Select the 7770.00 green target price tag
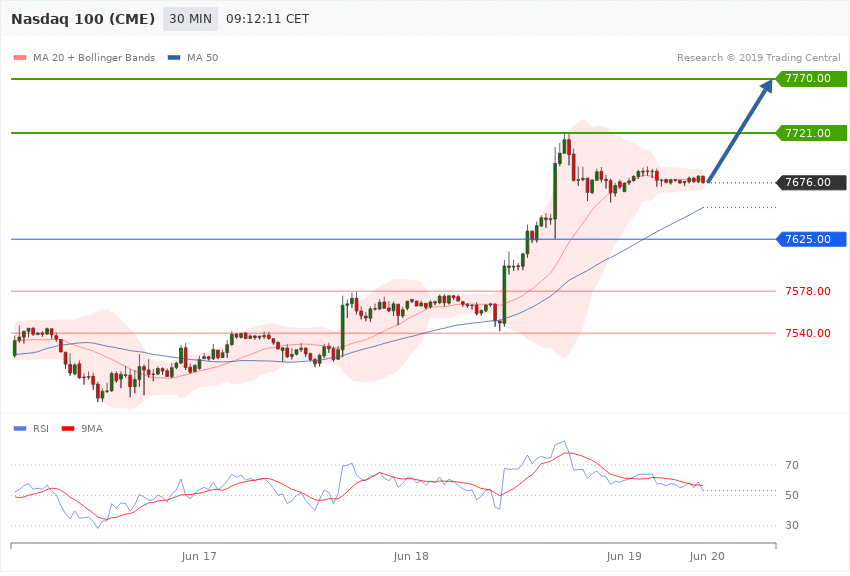This screenshot has width=850, height=576. click(812, 79)
